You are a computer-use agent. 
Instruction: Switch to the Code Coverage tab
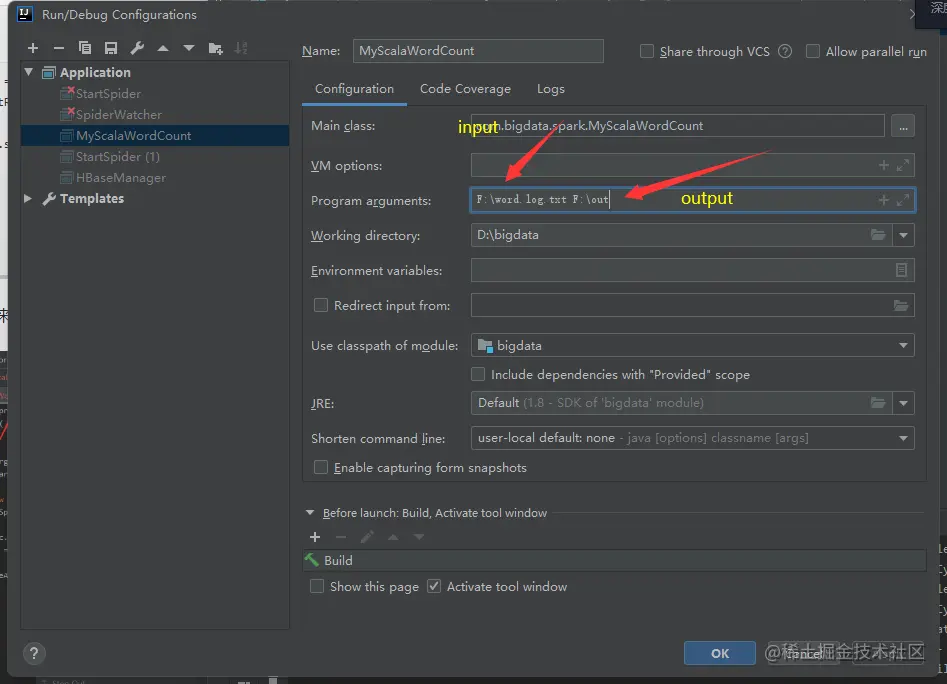466,89
